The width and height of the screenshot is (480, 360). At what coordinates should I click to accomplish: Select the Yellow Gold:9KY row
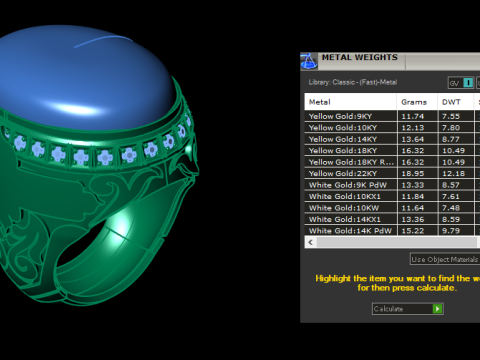point(392,116)
